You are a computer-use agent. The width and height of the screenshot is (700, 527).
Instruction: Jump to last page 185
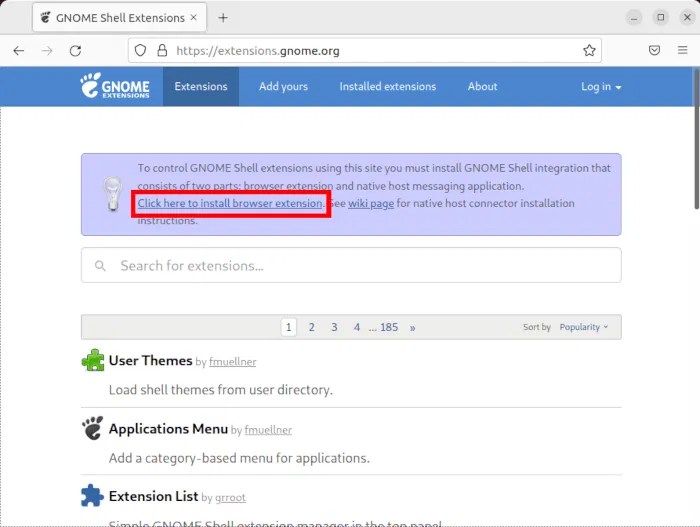click(389, 327)
